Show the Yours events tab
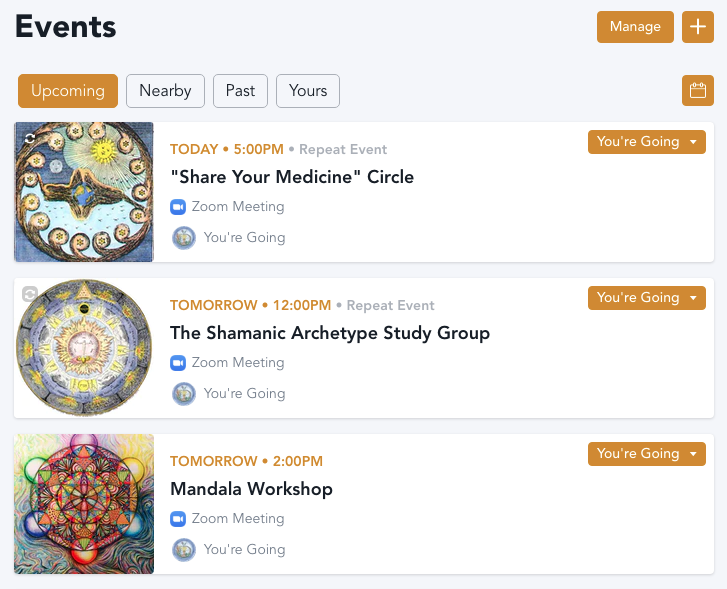The image size is (727, 589). pyautogui.click(x=308, y=91)
